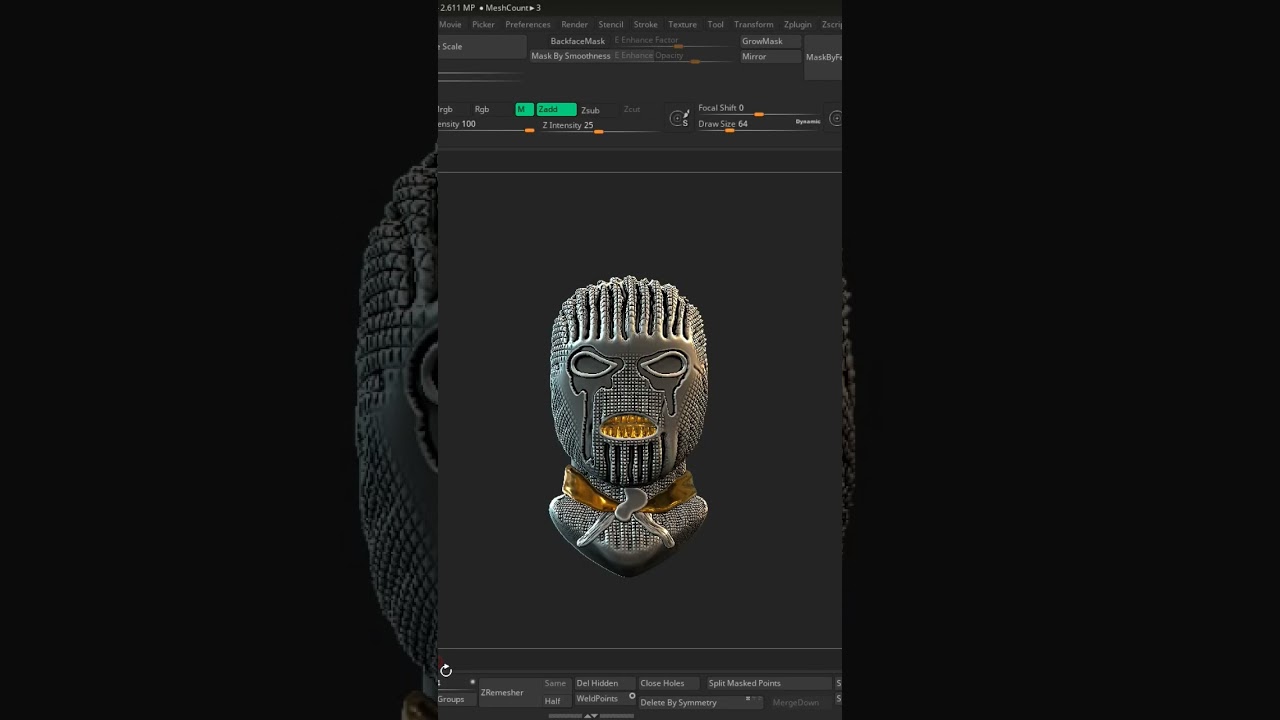Click the Dynamic draw size label
Screen dimensions: 1280x720
click(807, 122)
